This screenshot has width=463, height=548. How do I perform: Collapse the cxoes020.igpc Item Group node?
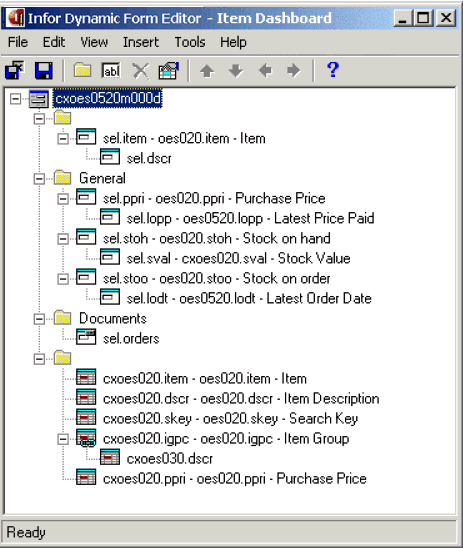[x=63, y=439]
